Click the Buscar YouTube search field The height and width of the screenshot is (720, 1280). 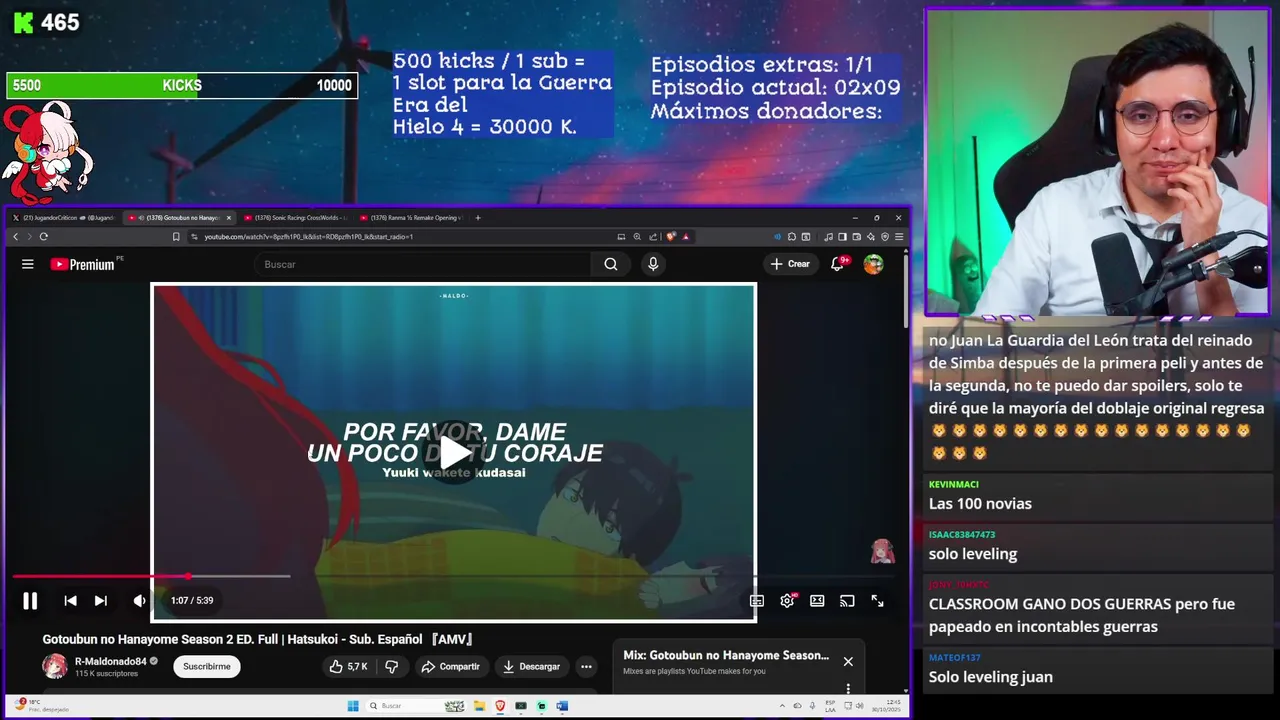click(x=422, y=264)
